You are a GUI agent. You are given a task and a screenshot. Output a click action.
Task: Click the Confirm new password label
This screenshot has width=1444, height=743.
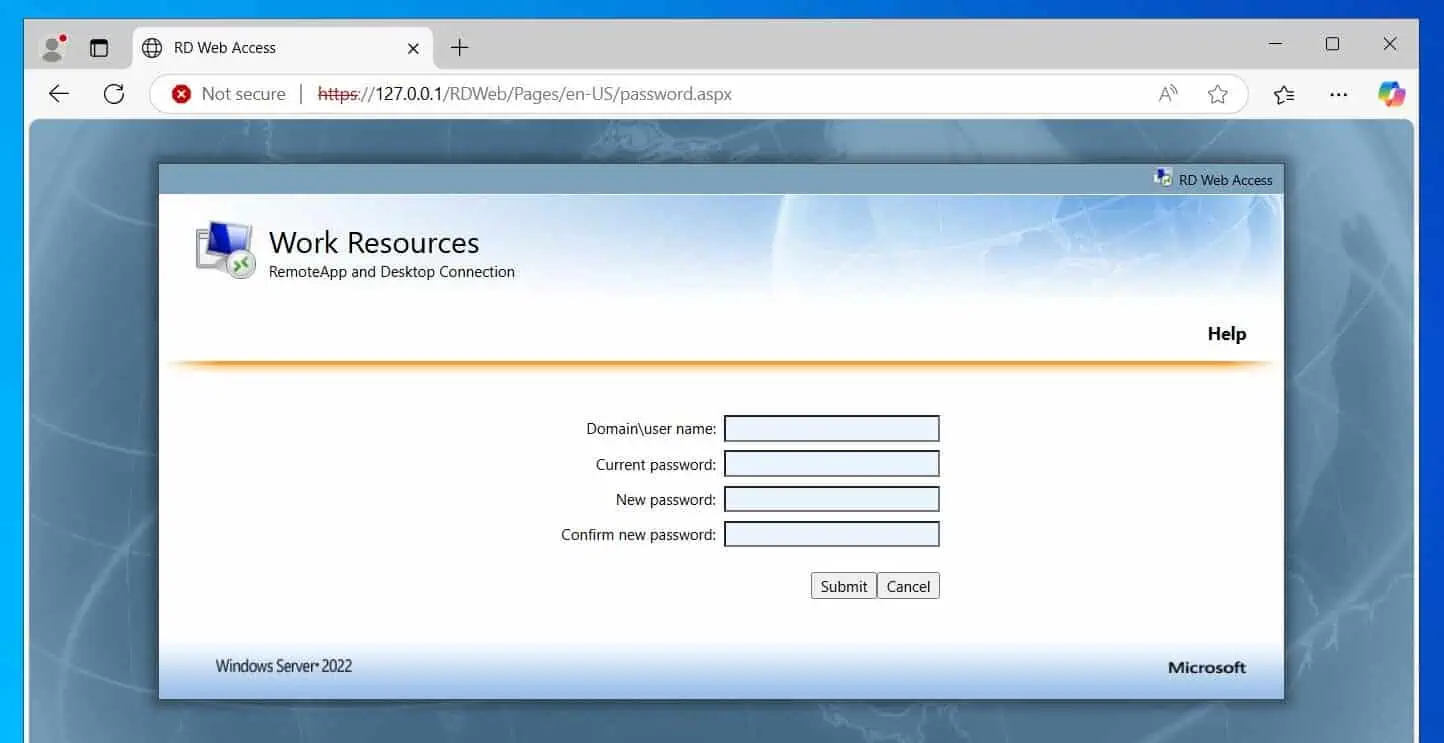click(639, 535)
